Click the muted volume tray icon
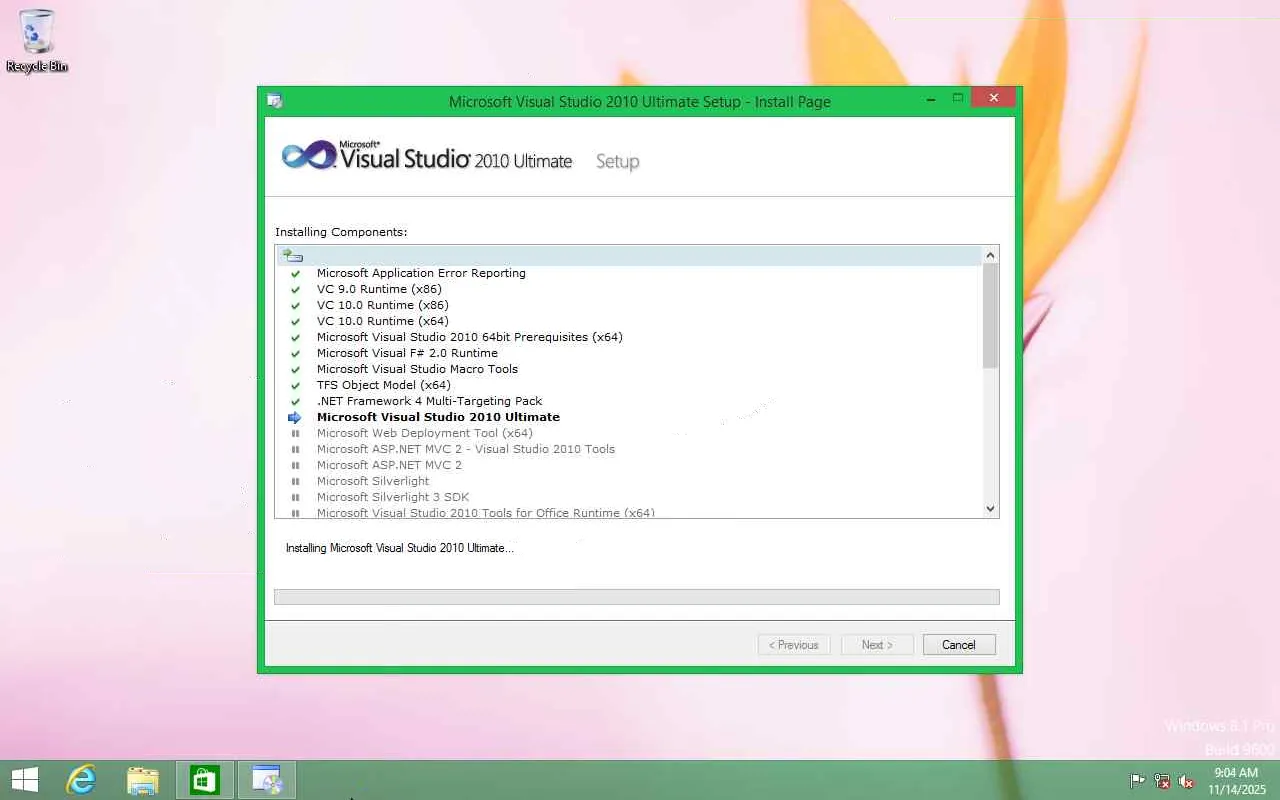This screenshot has width=1280, height=800. (x=1186, y=781)
